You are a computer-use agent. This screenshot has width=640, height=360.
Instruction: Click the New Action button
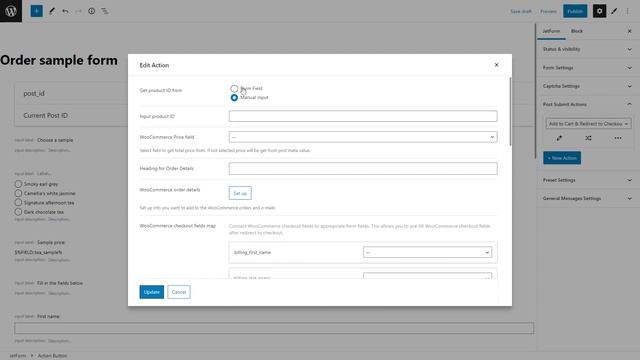click(562, 158)
